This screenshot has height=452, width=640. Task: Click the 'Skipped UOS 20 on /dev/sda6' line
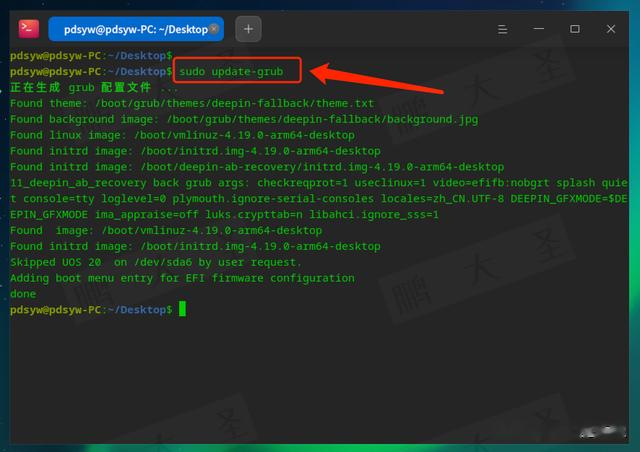click(x=156, y=262)
